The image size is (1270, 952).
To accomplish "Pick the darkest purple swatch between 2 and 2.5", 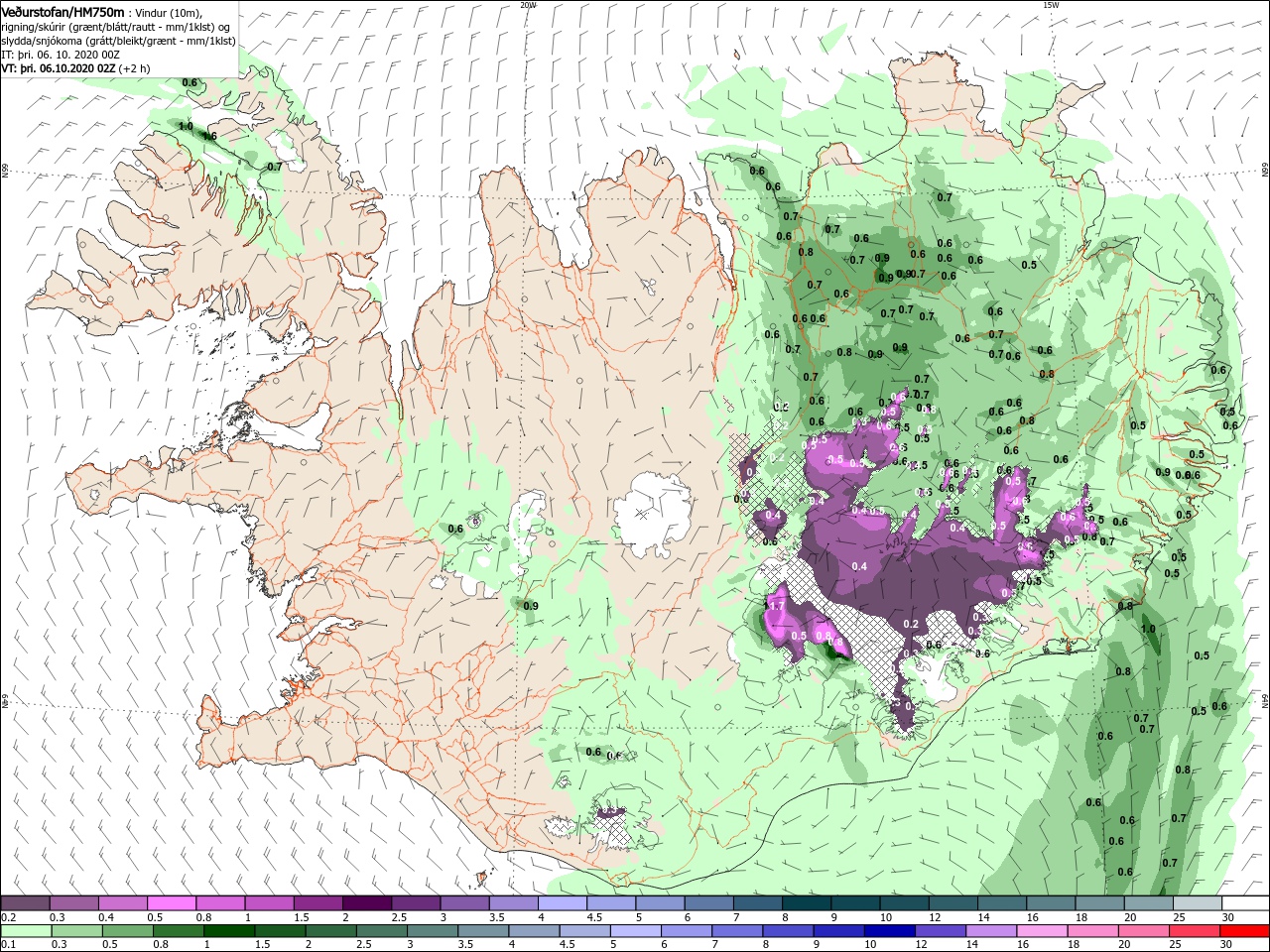I will pos(367,903).
